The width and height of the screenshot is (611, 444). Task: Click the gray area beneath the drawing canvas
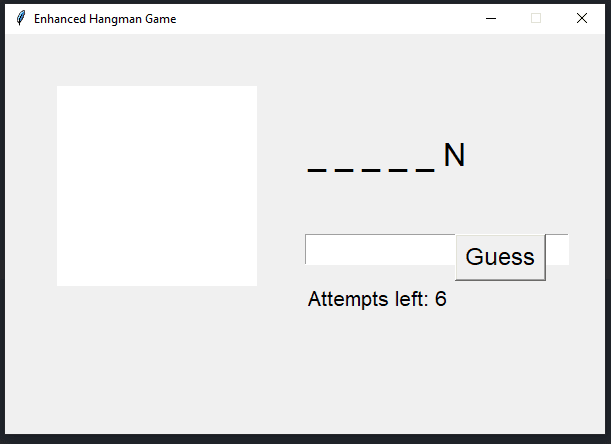(157, 360)
